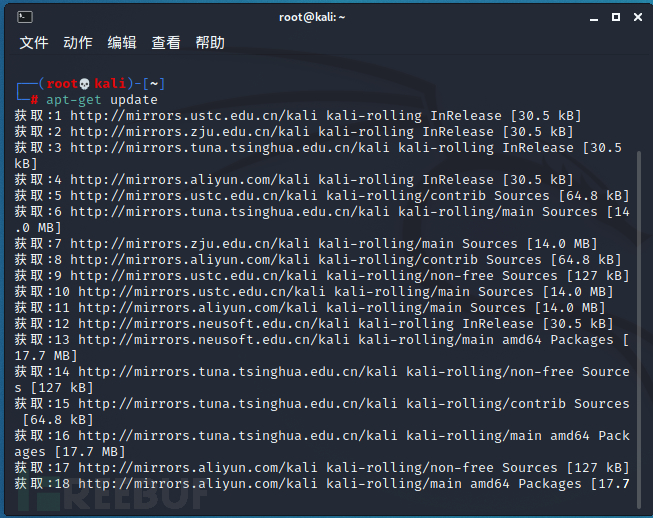Image resolution: width=653 pixels, height=518 pixels.
Task: Click the tsinghua mirror URL on line 16
Action: (x=237, y=436)
